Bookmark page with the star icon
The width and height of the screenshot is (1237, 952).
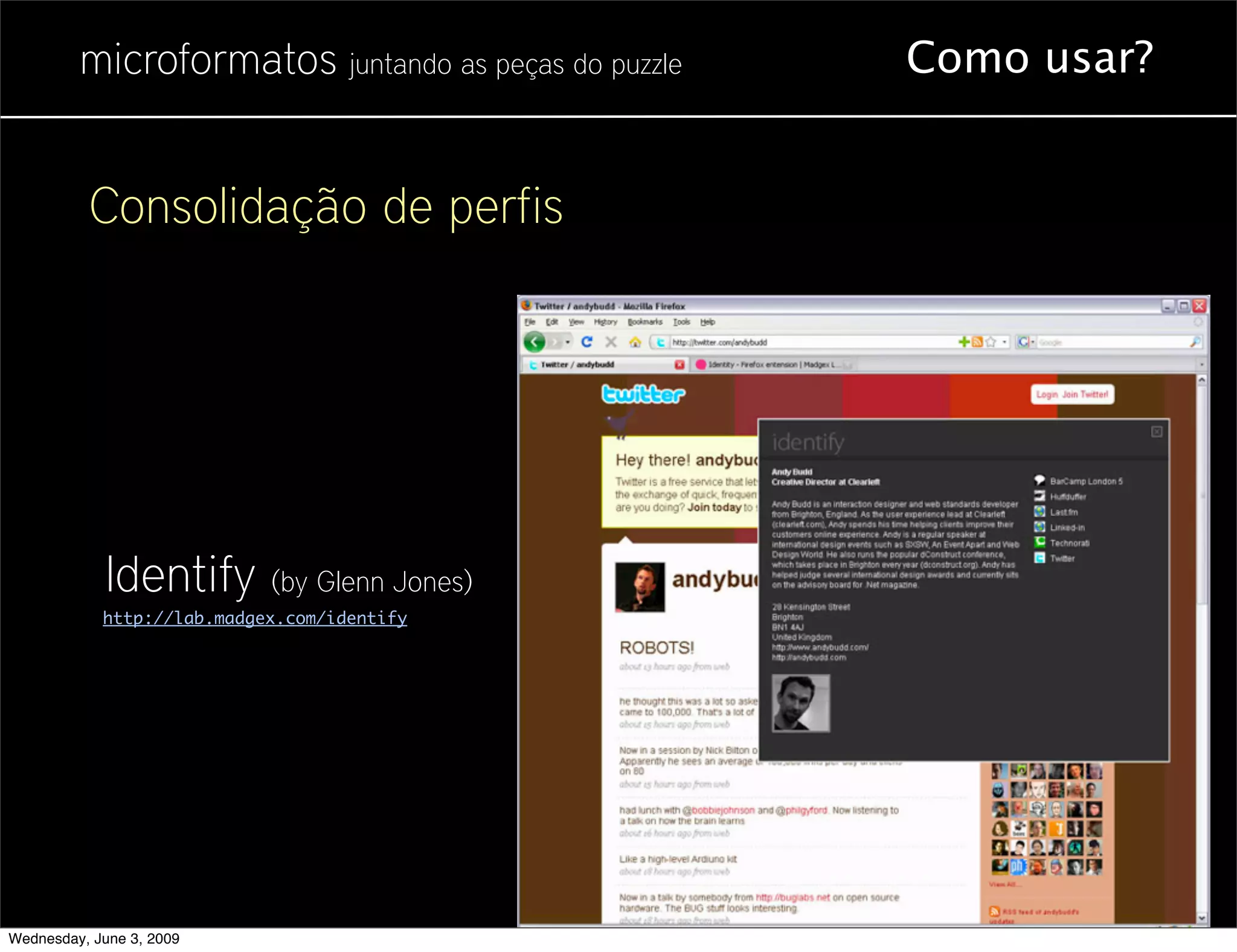pyautogui.click(x=991, y=342)
